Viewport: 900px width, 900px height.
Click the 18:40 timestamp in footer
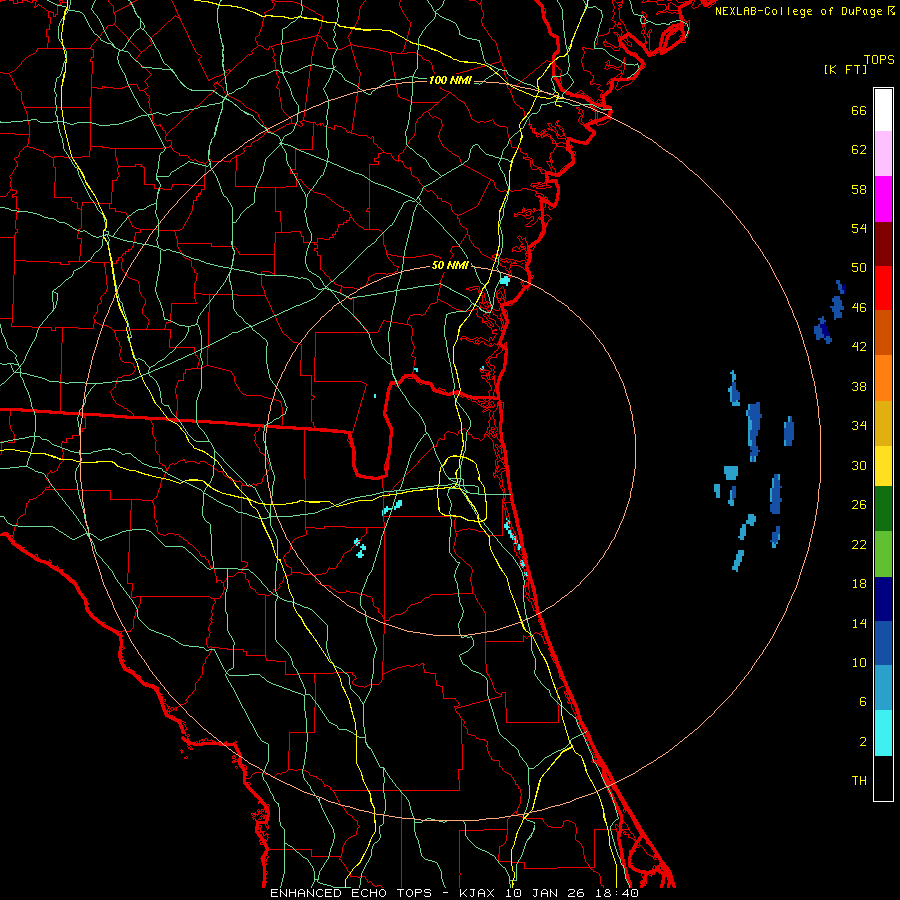[x=618, y=893]
